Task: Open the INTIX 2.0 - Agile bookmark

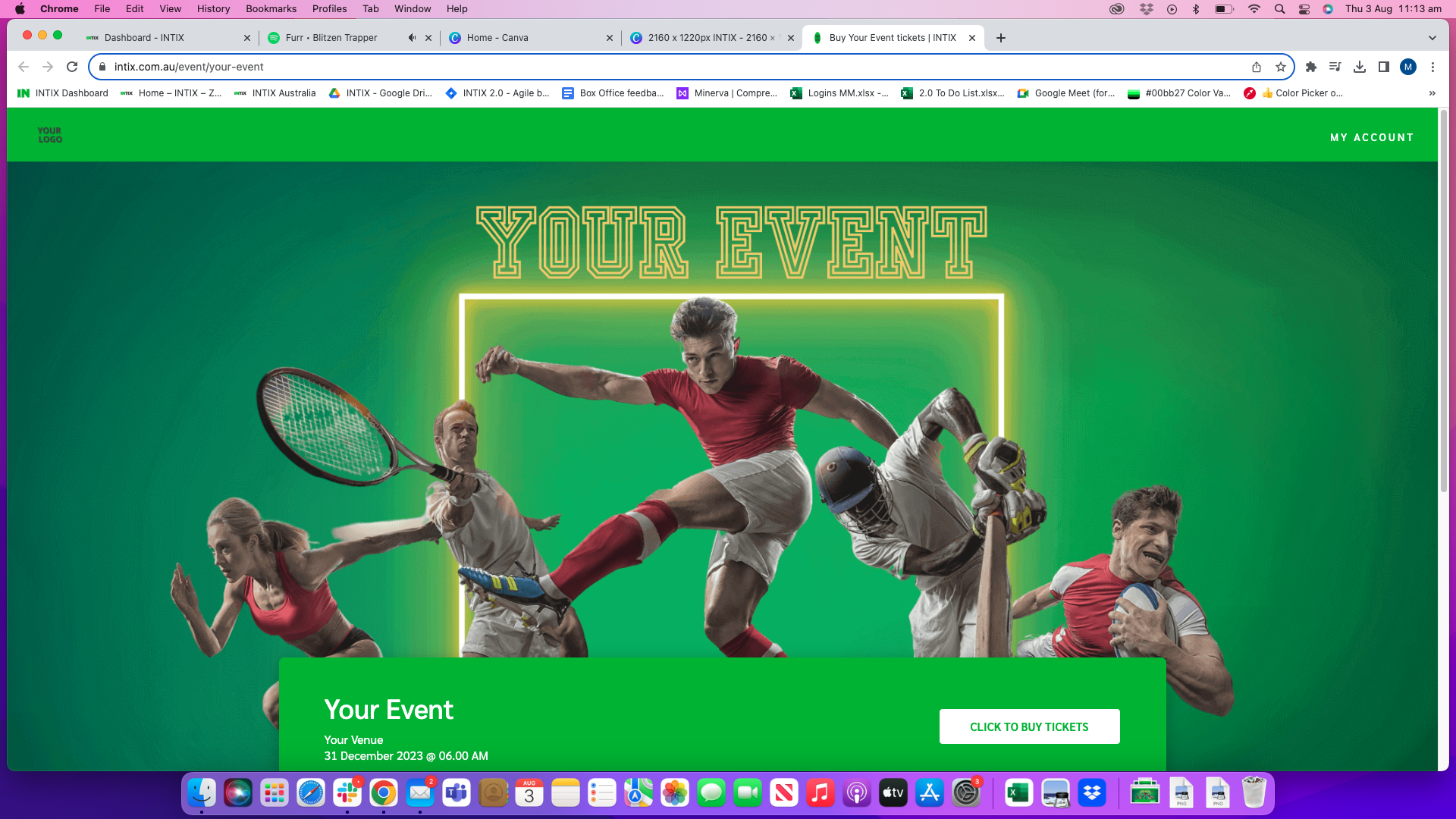Action: (497, 93)
